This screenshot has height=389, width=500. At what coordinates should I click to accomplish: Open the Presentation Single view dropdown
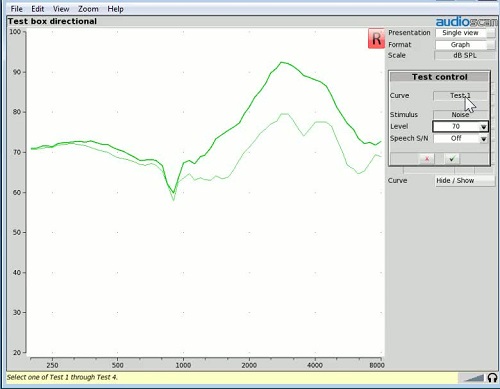coord(465,33)
